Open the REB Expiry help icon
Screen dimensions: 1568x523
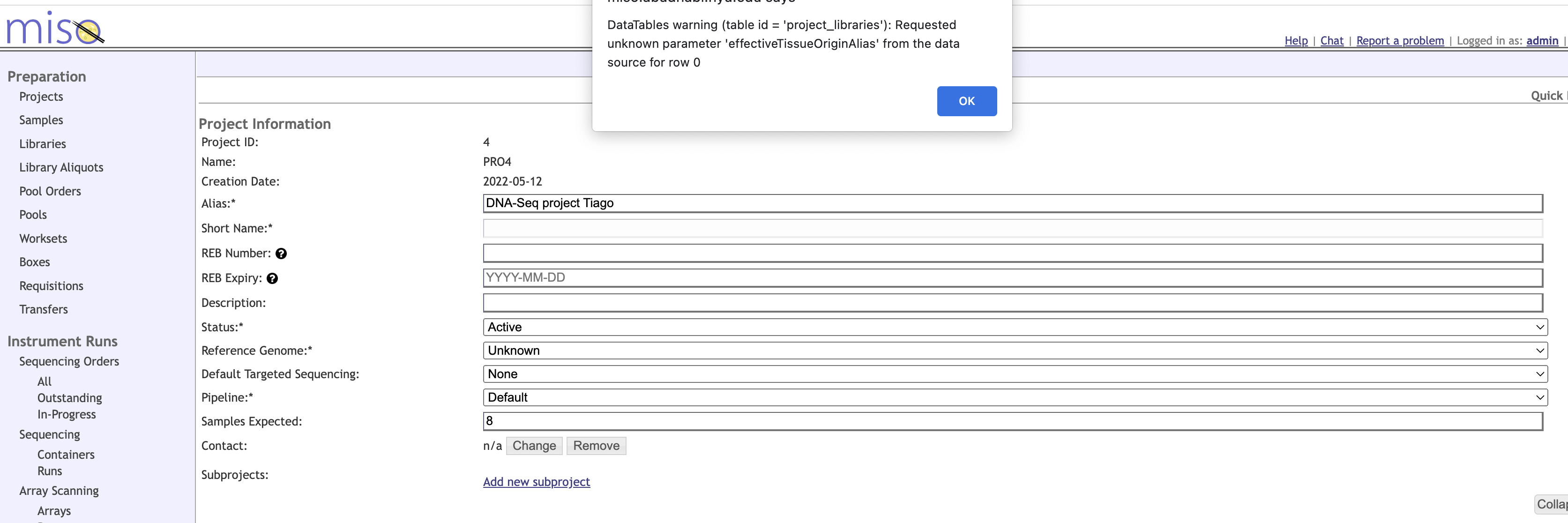[x=272, y=278]
